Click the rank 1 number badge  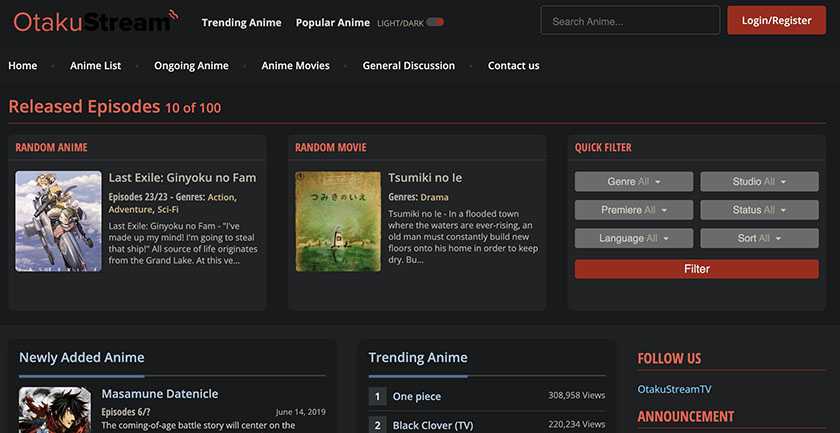tap(377, 397)
